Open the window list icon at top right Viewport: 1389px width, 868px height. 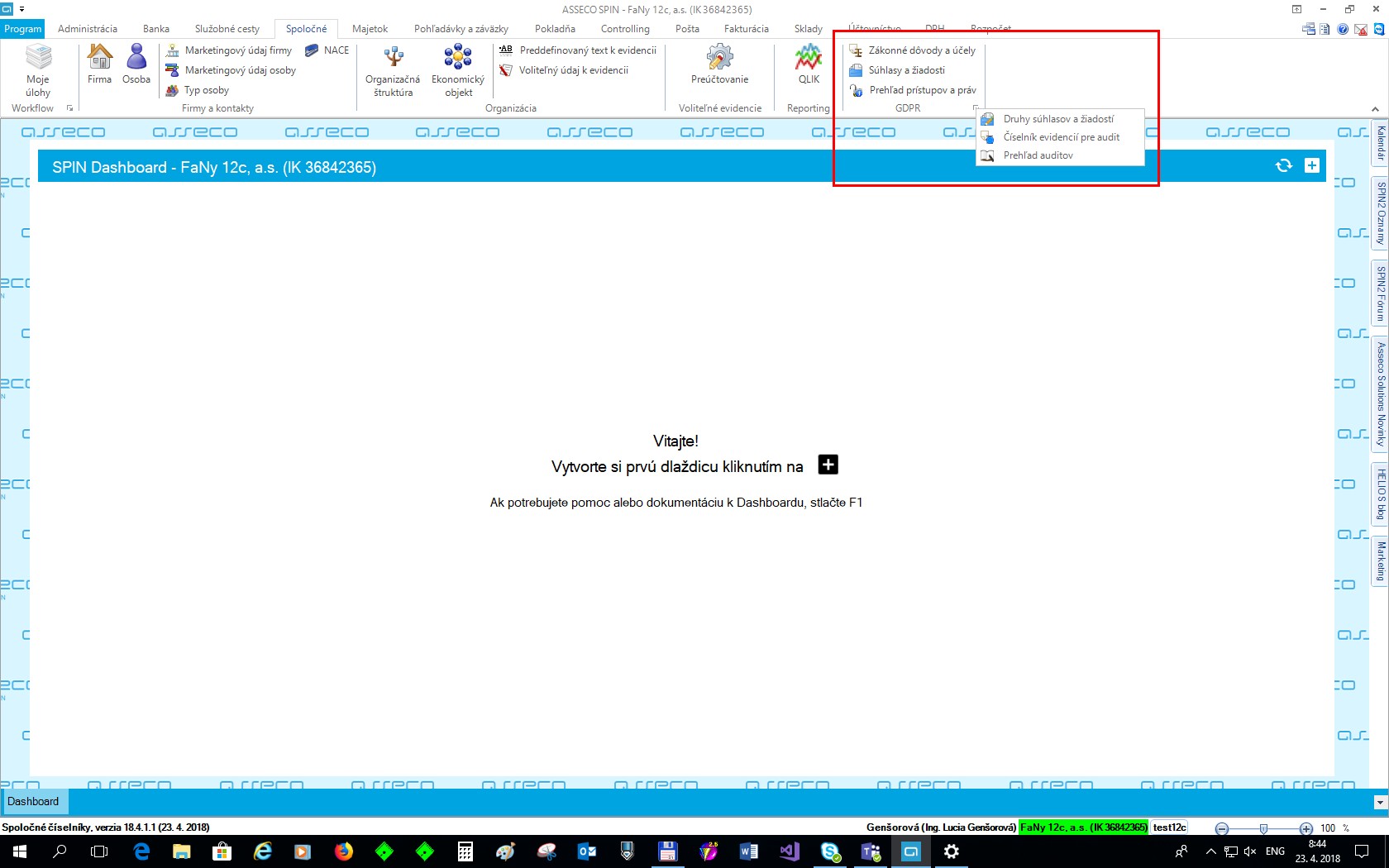pos(1309,29)
